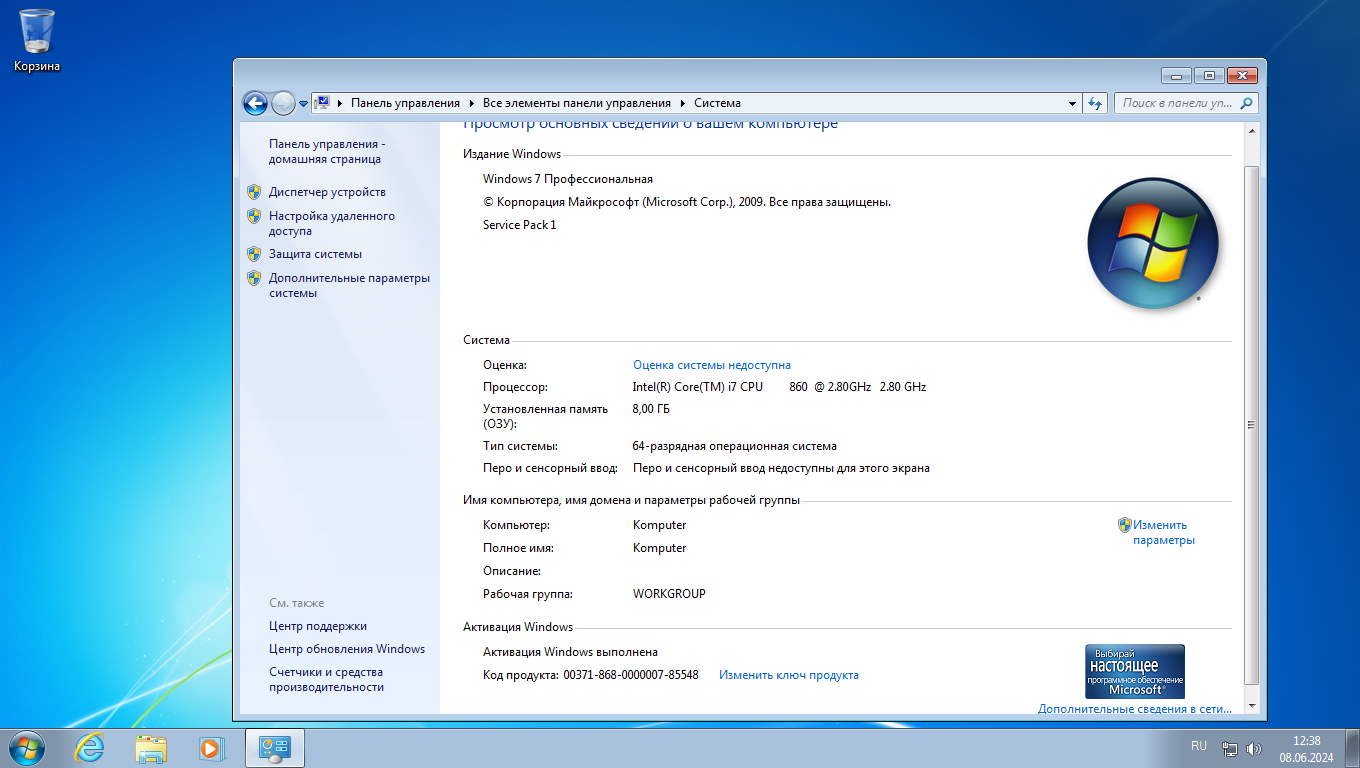Click the Back navigation arrow button
This screenshot has width=1360, height=768.
(x=255, y=103)
